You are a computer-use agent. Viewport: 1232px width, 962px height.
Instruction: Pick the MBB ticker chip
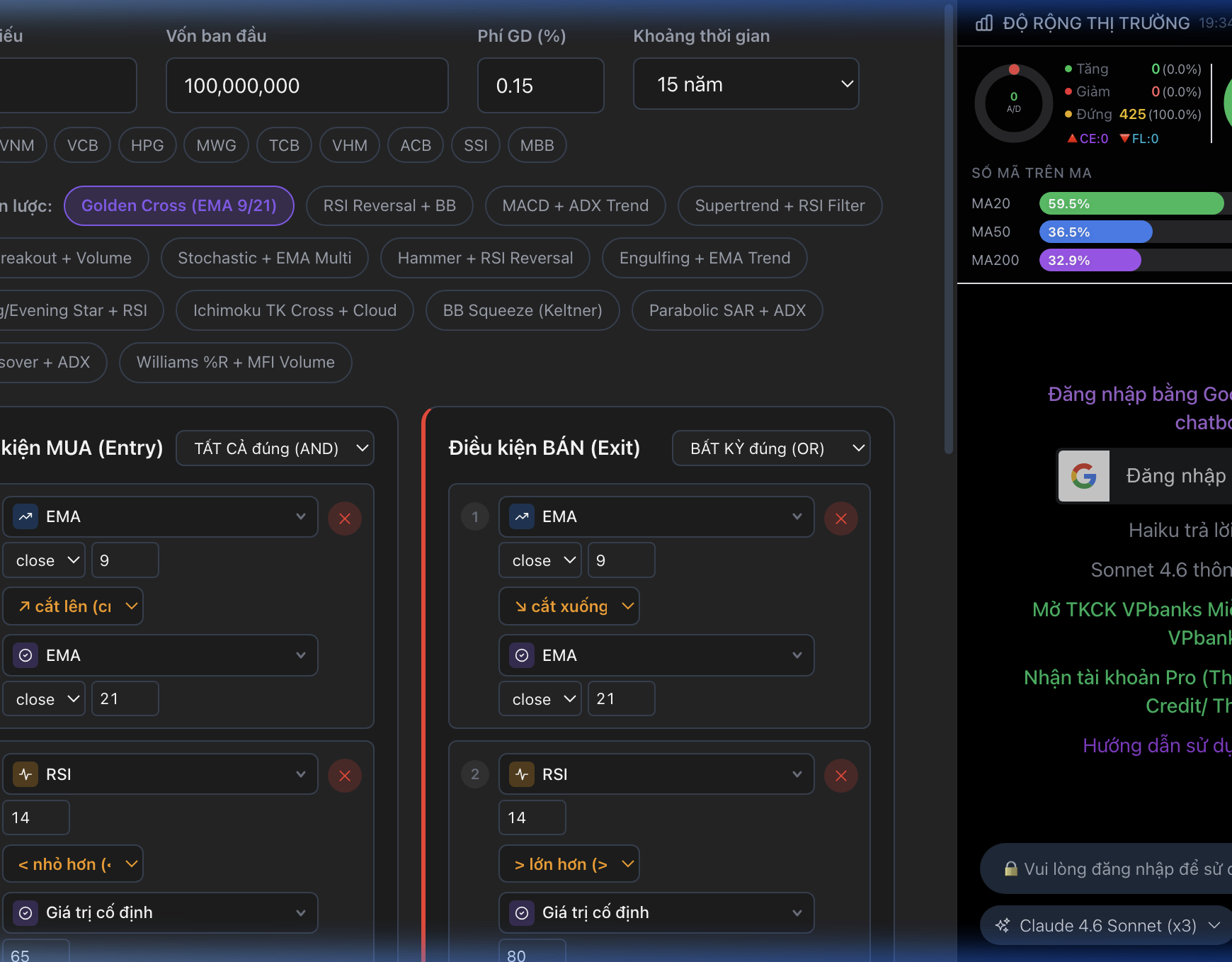(x=537, y=145)
